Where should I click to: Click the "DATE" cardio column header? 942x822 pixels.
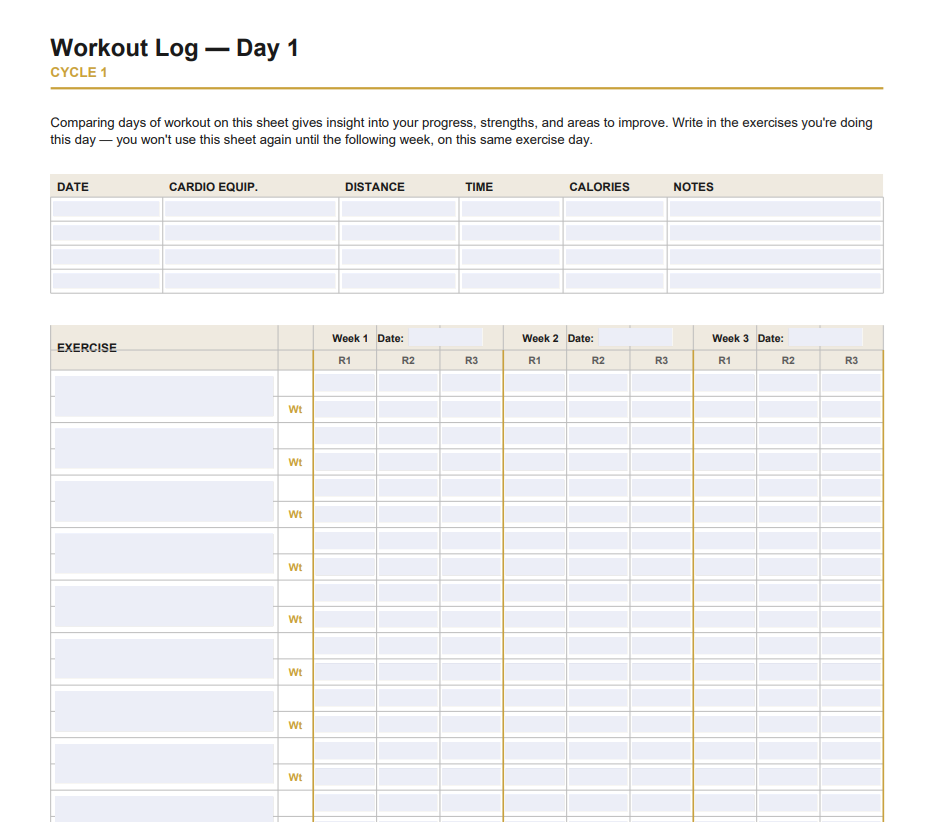(x=73, y=187)
